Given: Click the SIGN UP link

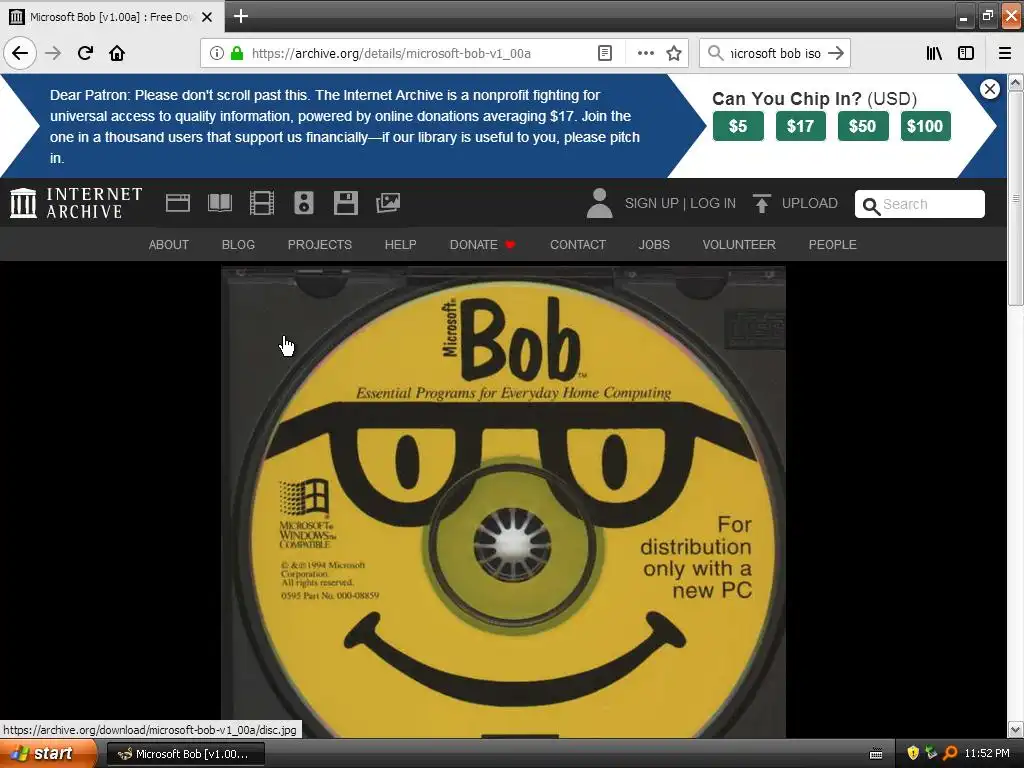Looking at the screenshot, I should [x=651, y=204].
